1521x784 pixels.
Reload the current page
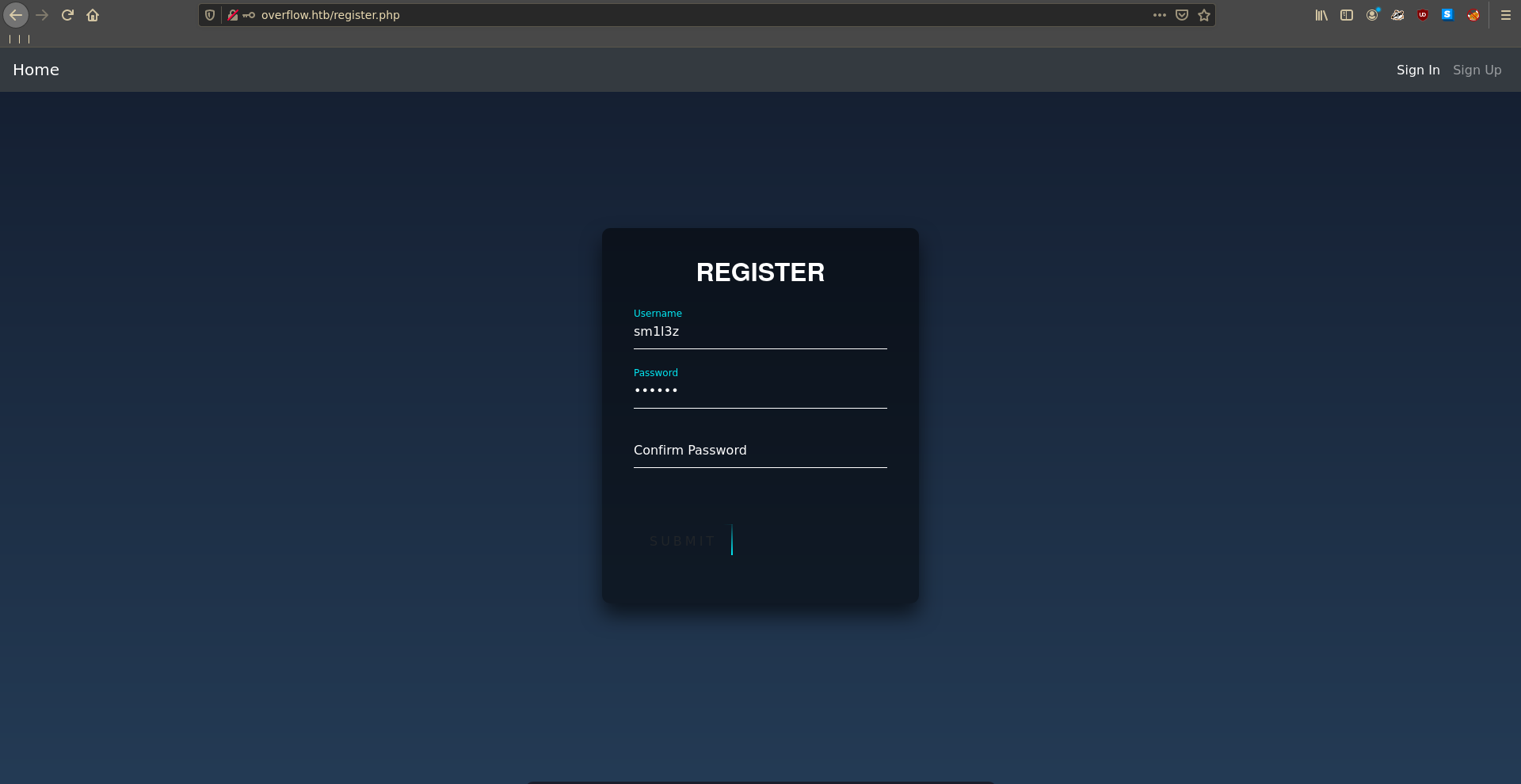pos(67,15)
